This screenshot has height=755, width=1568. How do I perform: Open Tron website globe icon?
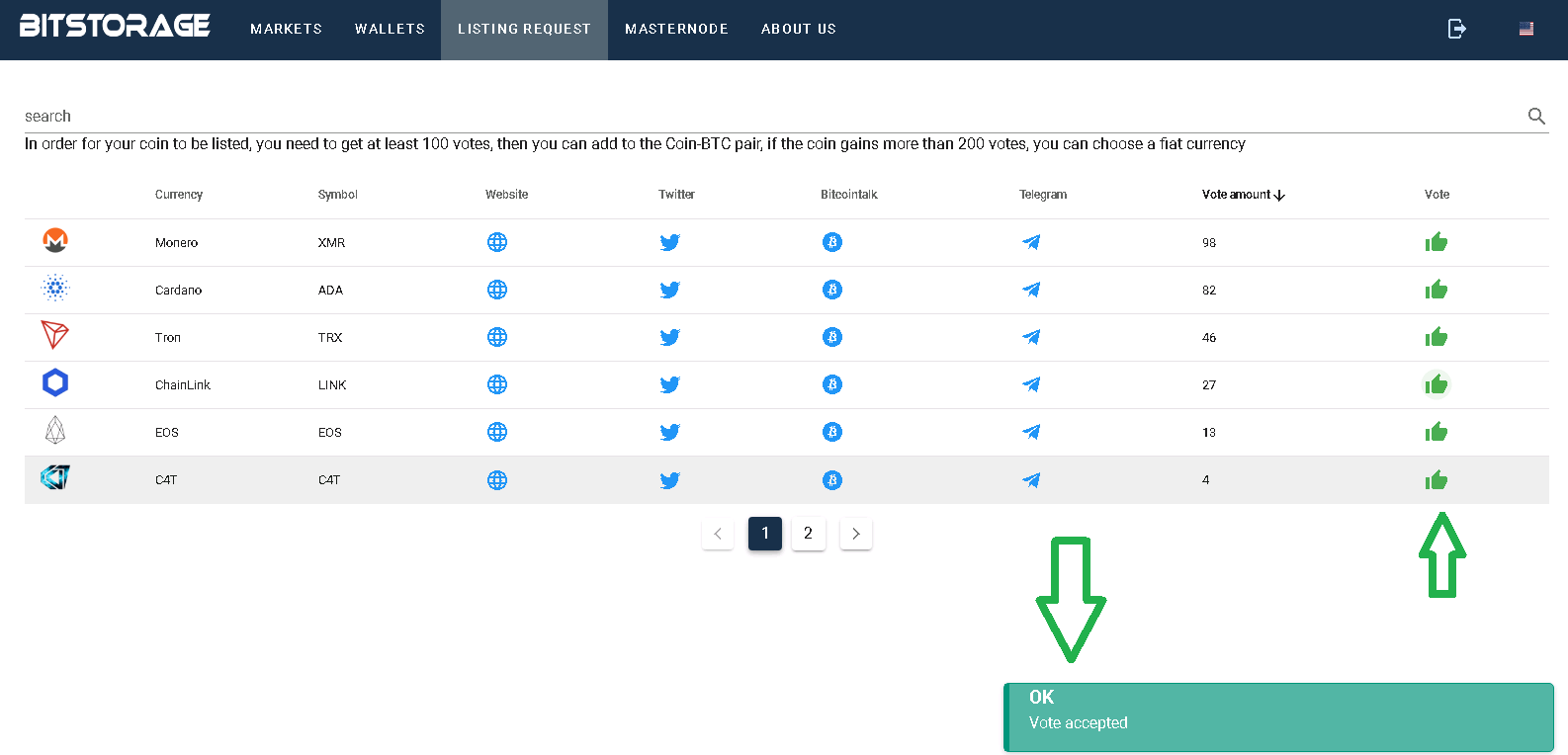click(x=497, y=337)
